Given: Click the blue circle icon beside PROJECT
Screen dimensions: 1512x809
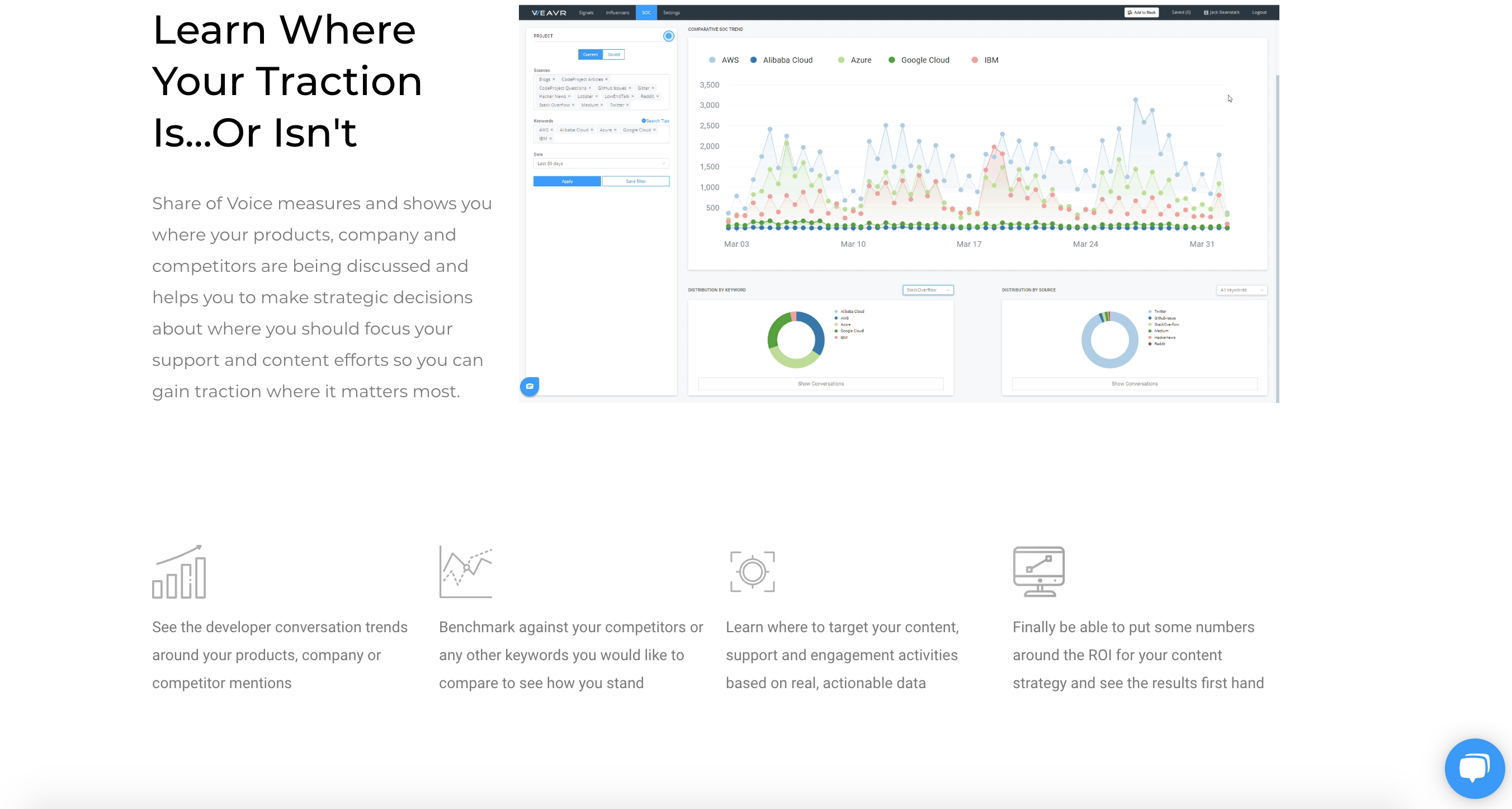Looking at the screenshot, I should click(x=668, y=36).
